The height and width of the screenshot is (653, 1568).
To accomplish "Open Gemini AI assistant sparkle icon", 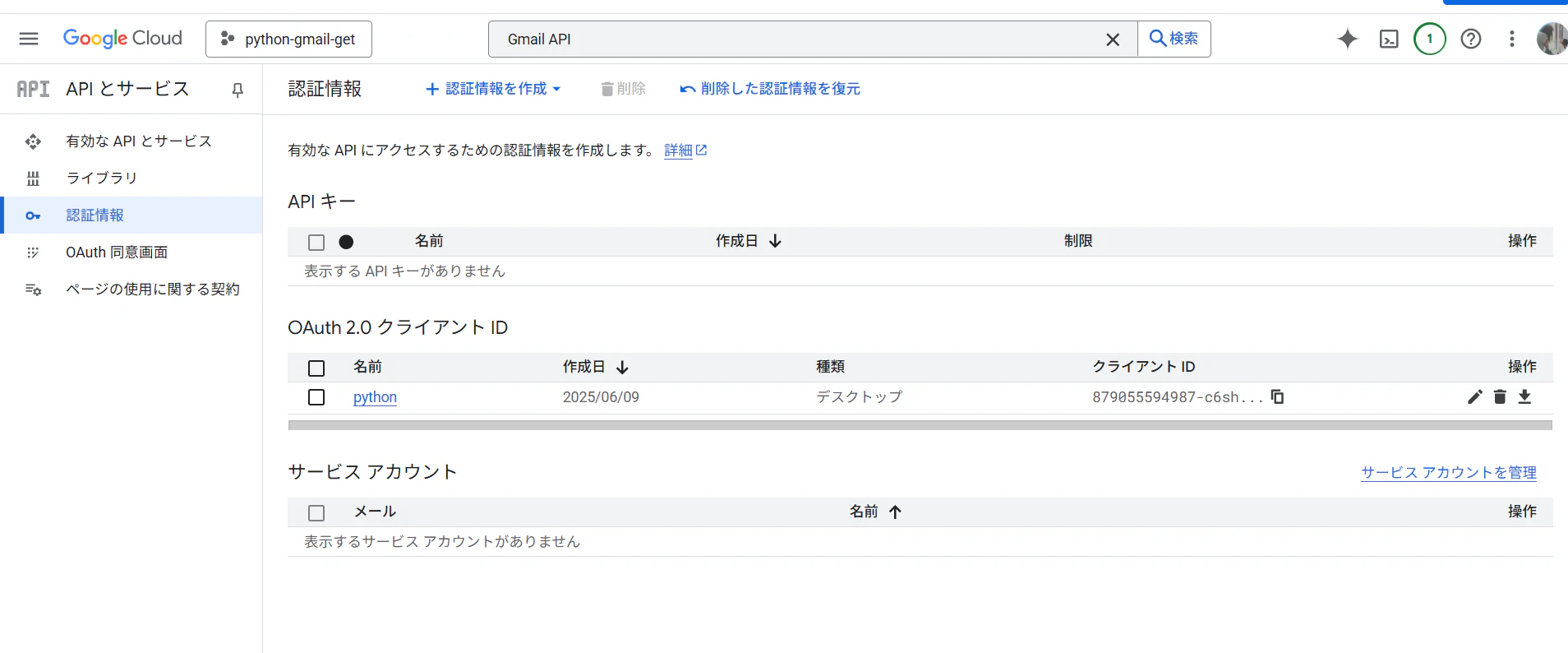I will pyautogui.click(x=1348, y=39).
